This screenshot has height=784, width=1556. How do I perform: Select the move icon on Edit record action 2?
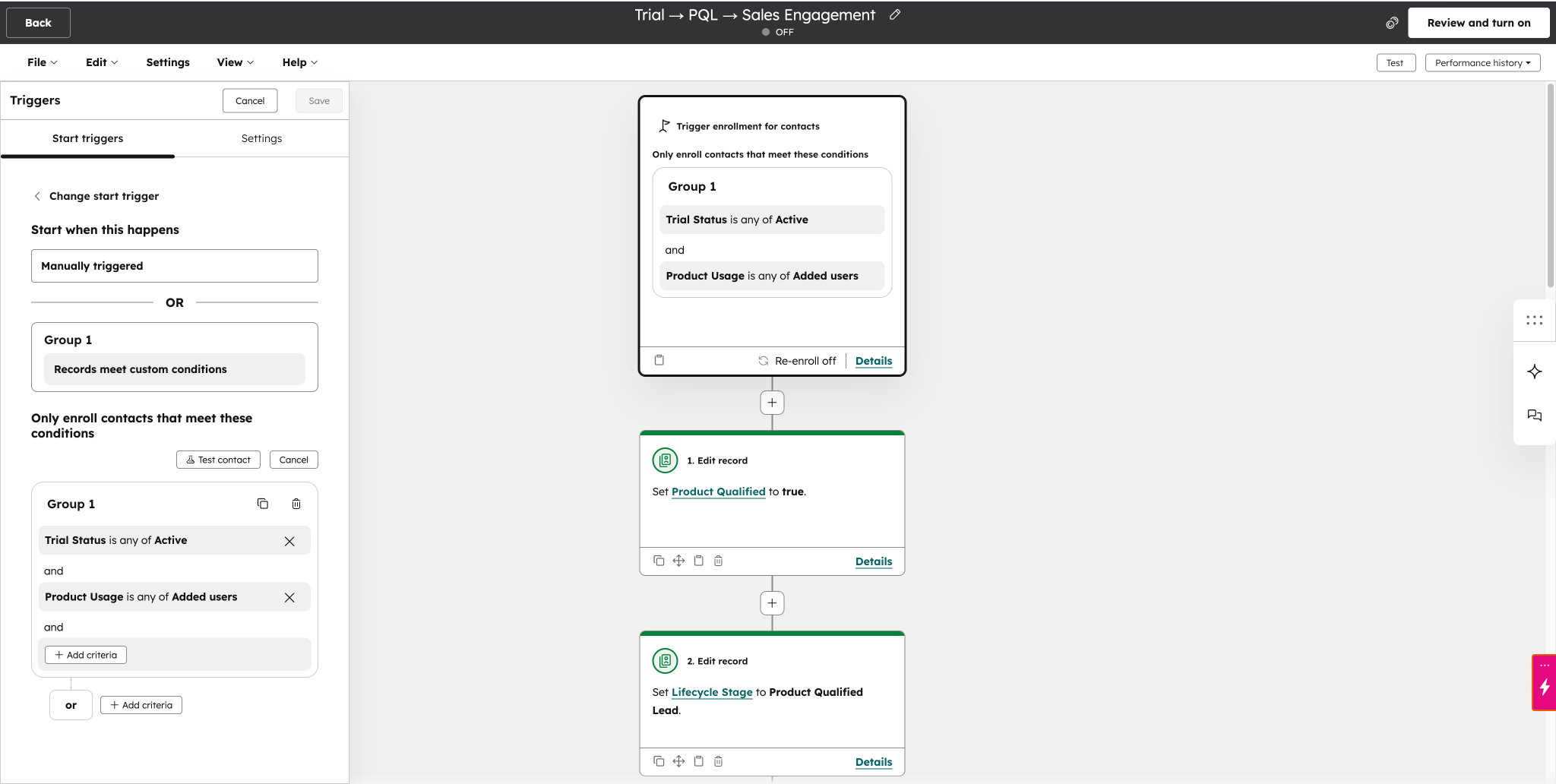(678, 761)
